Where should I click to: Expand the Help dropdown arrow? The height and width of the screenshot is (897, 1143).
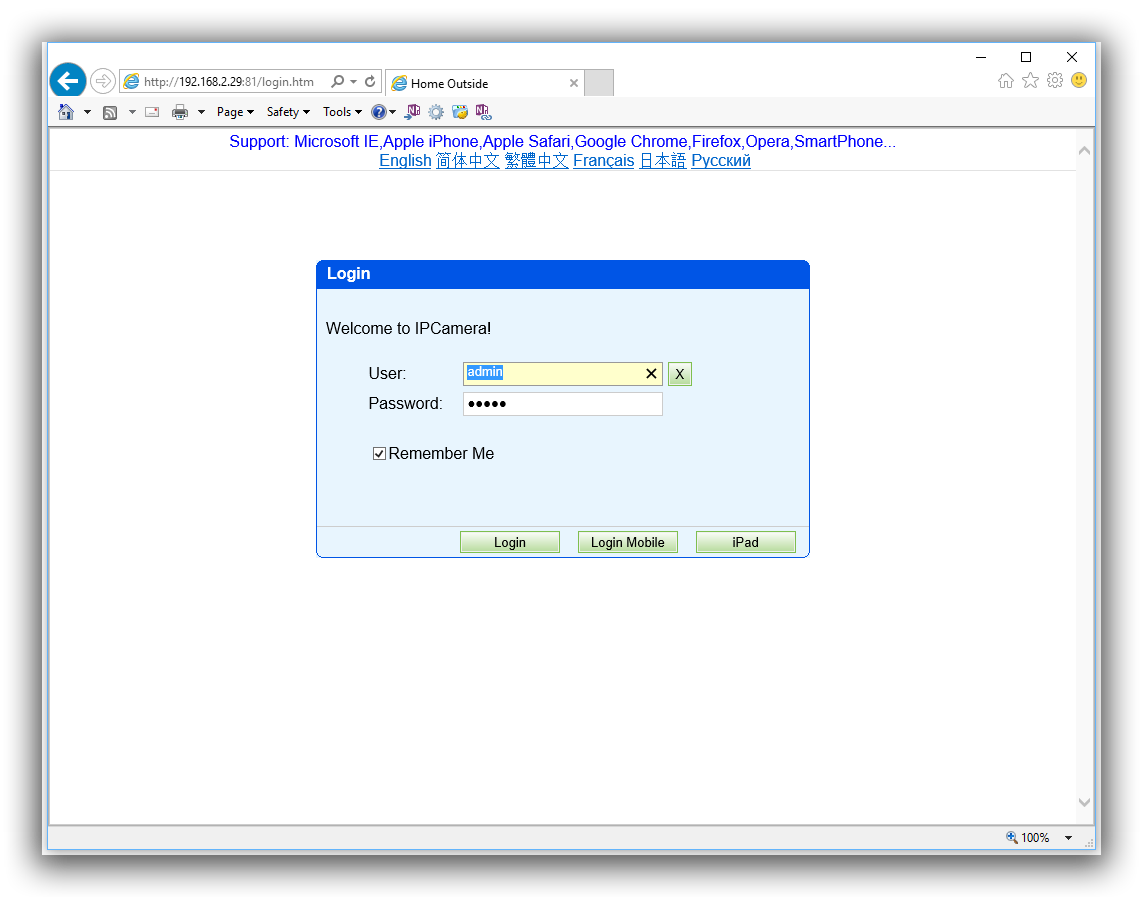click(x=392, y=112)
